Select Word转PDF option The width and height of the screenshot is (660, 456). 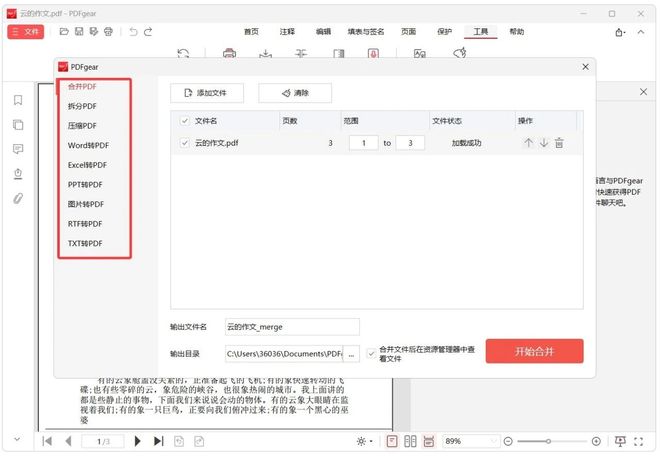coord(88,145)
